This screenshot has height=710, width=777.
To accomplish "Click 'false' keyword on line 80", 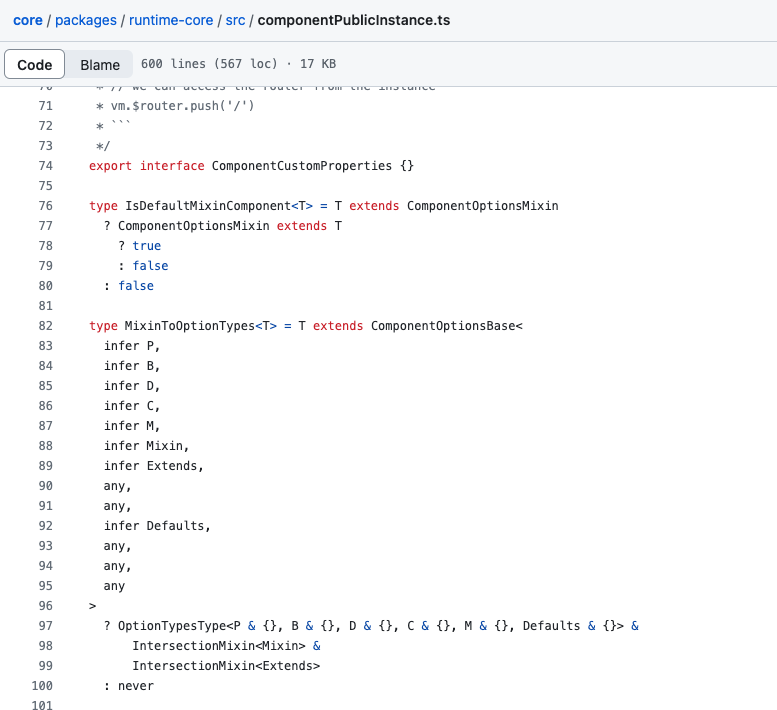I will (136, 286).
